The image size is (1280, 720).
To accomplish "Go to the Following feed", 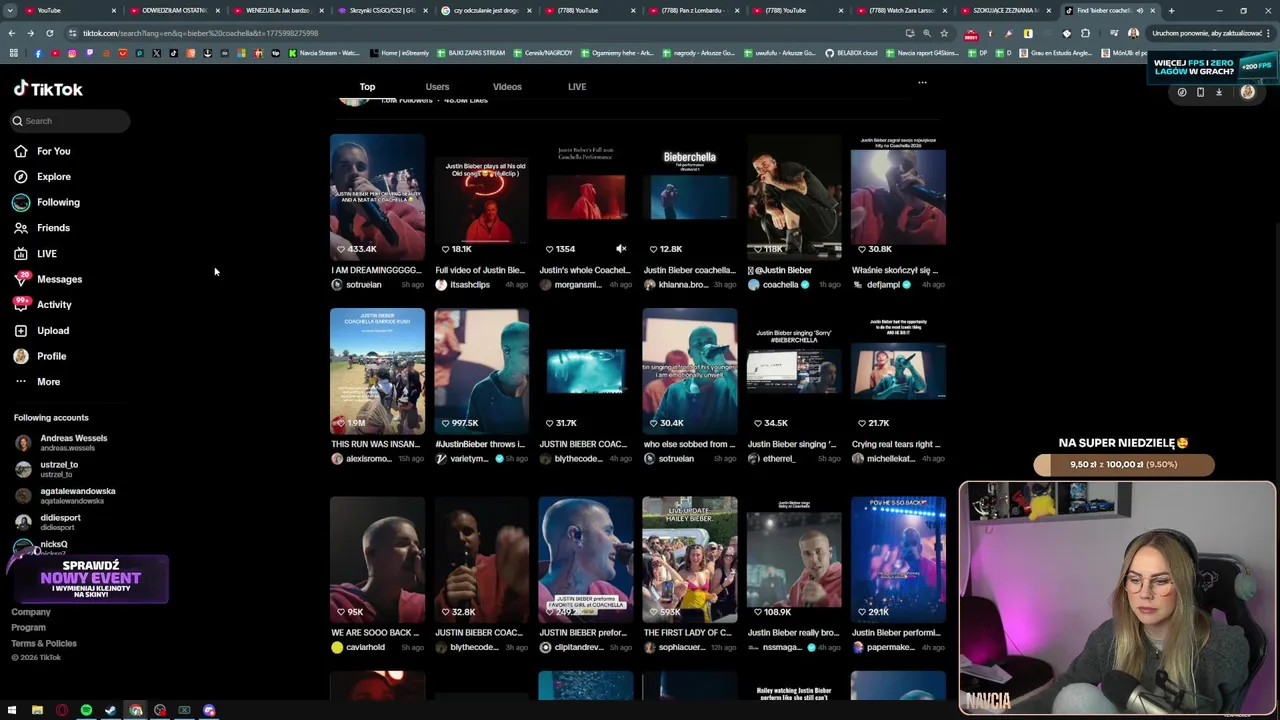I will click(x=46, y=202).
